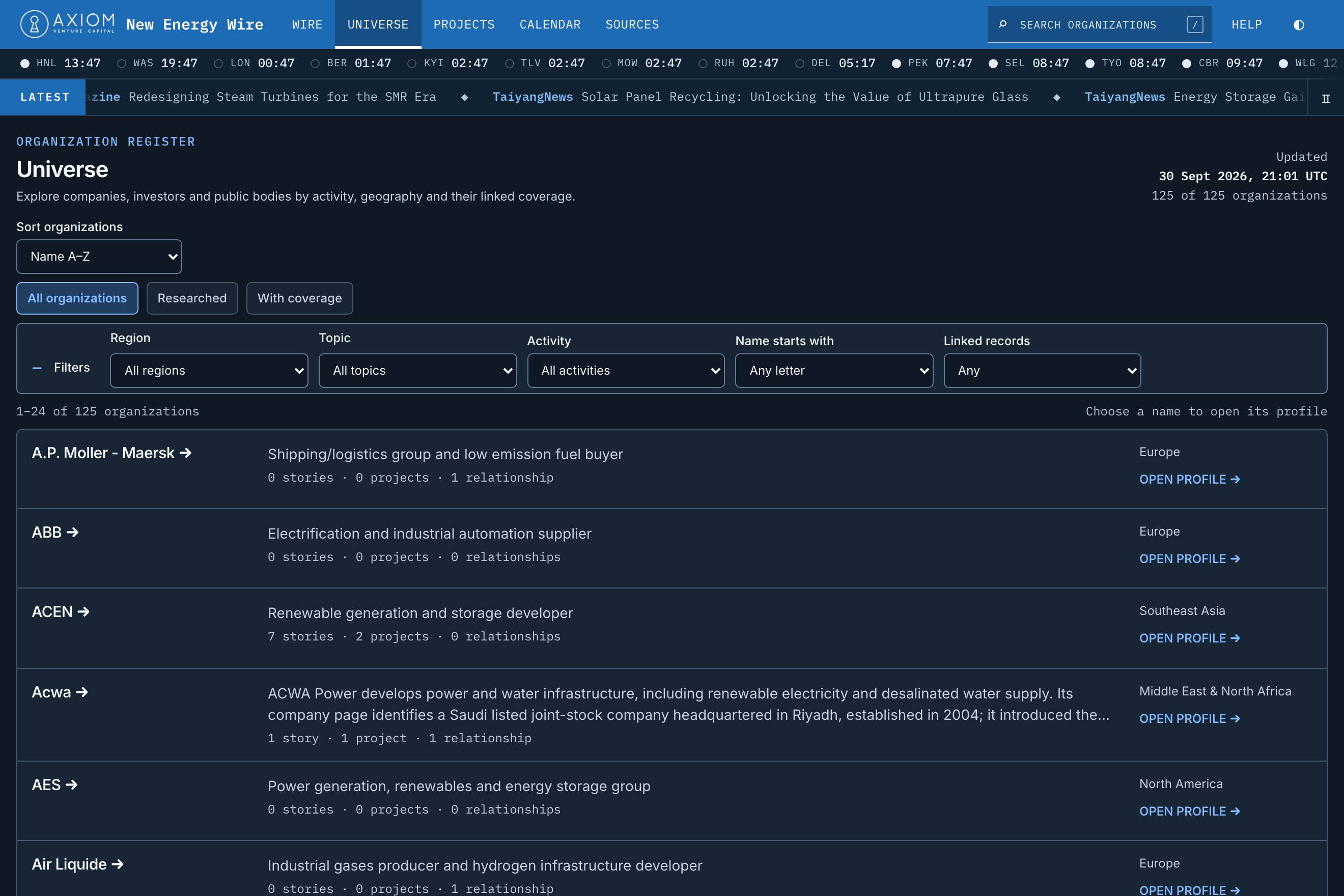Open the AES organization name link
The image size is (1344, 896).
(x=54, y=785)
